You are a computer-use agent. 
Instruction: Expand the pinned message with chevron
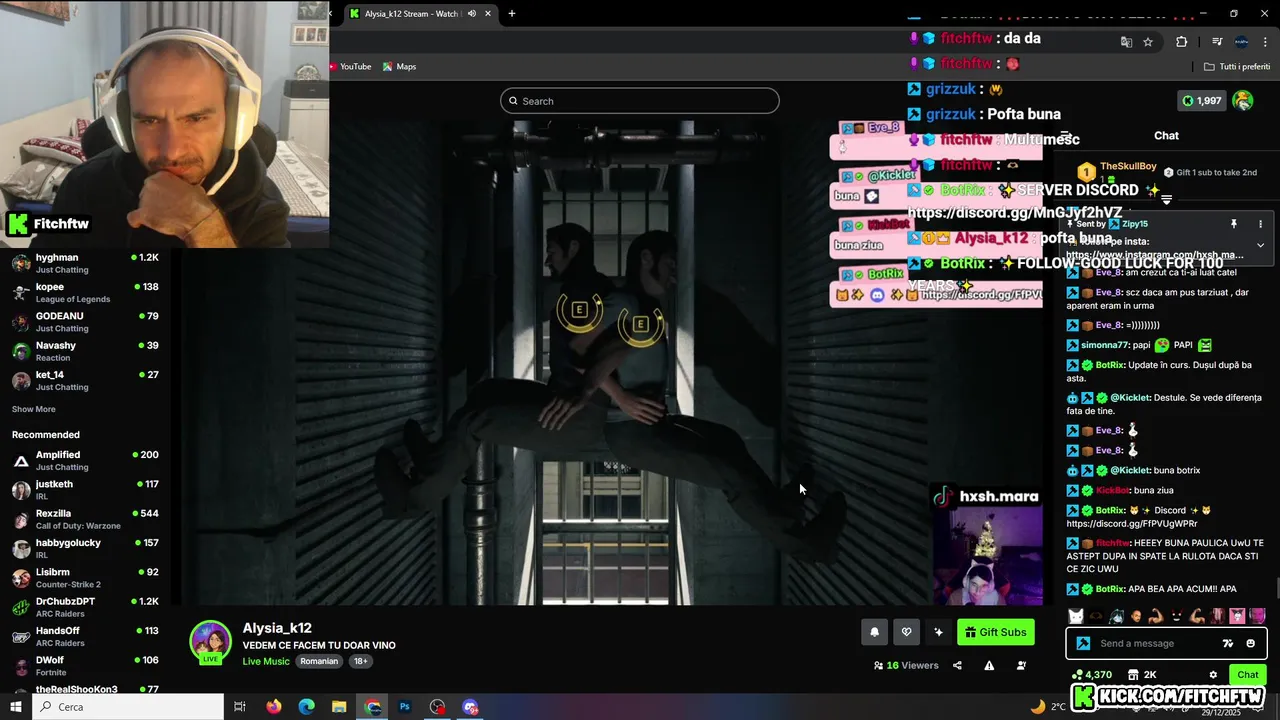(x=1260, y=245)
